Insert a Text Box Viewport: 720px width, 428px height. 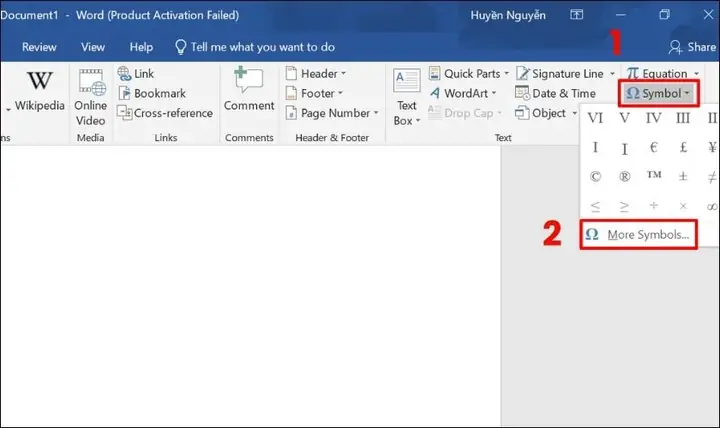click(x=406, y=97)
